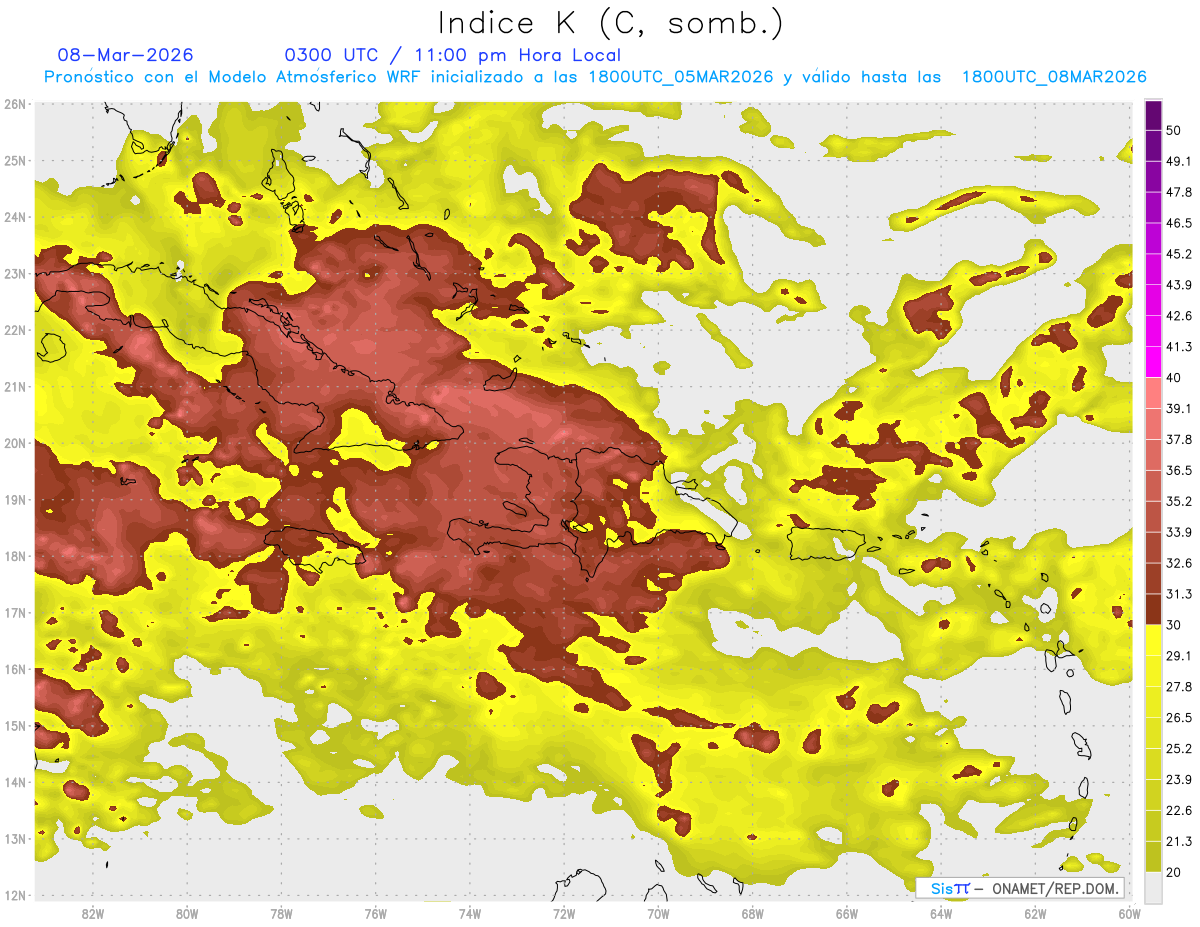The height and width of the screenshot is (927, 1200).
Task: Click the '74W' longitude label
Action: [469, 913]
